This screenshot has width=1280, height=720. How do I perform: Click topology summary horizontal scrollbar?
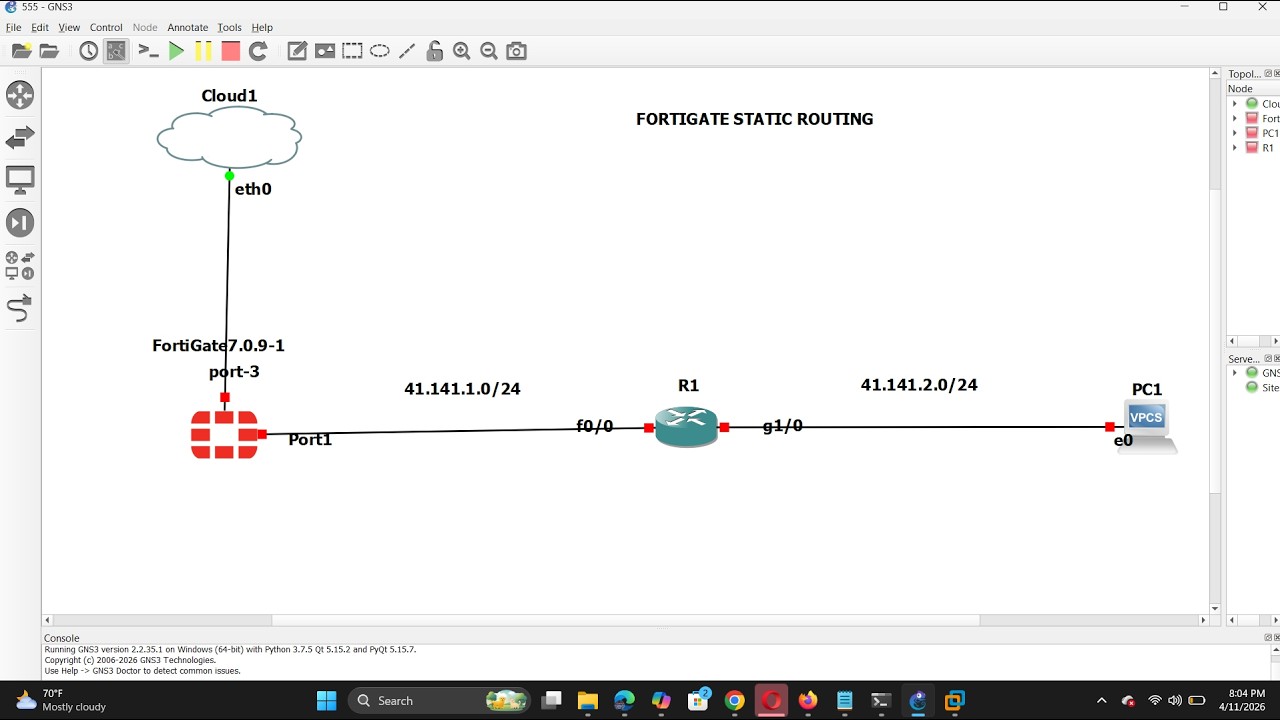(1253, 341)
